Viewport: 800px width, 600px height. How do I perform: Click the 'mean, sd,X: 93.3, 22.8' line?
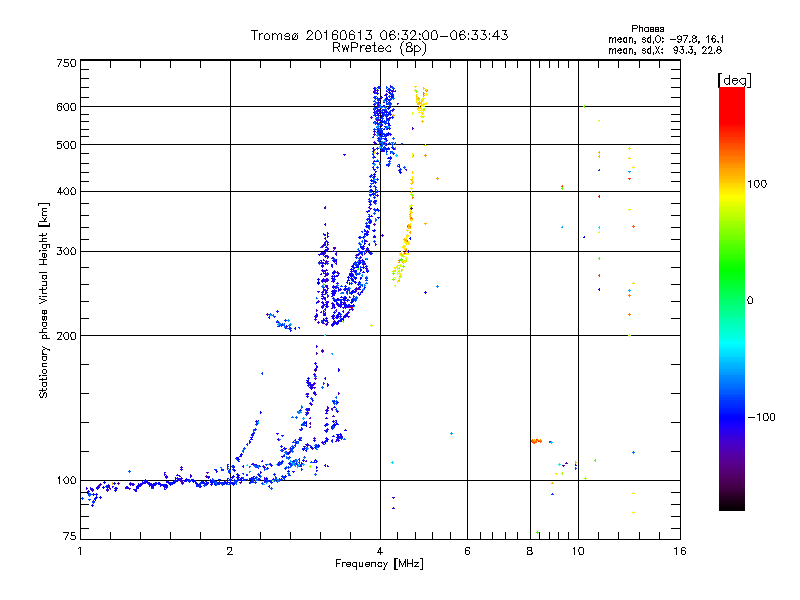(x=665, y=50)
